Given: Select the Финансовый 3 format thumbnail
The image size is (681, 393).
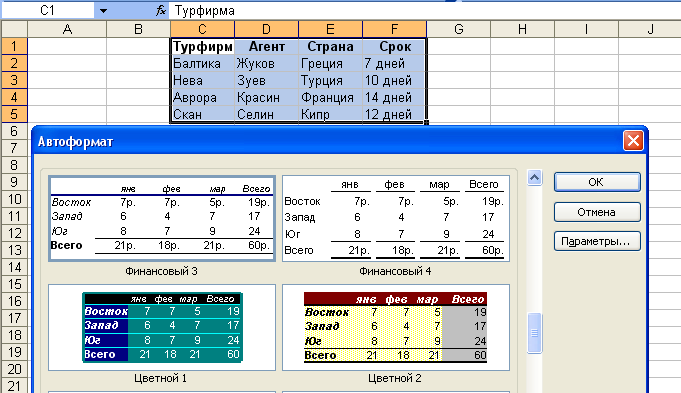Looking at the screenshot, I should (162, 218).
